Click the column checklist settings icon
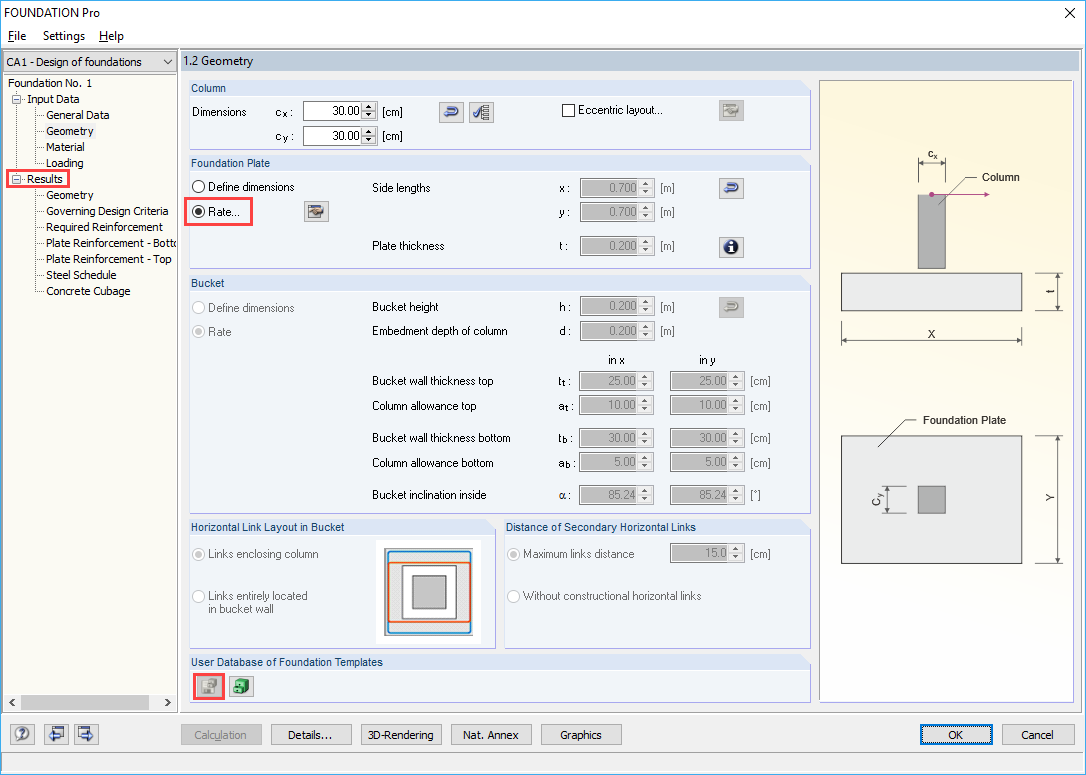This screenshot has height=775, width=1086. pyautogui.click(x=481, y=112)
